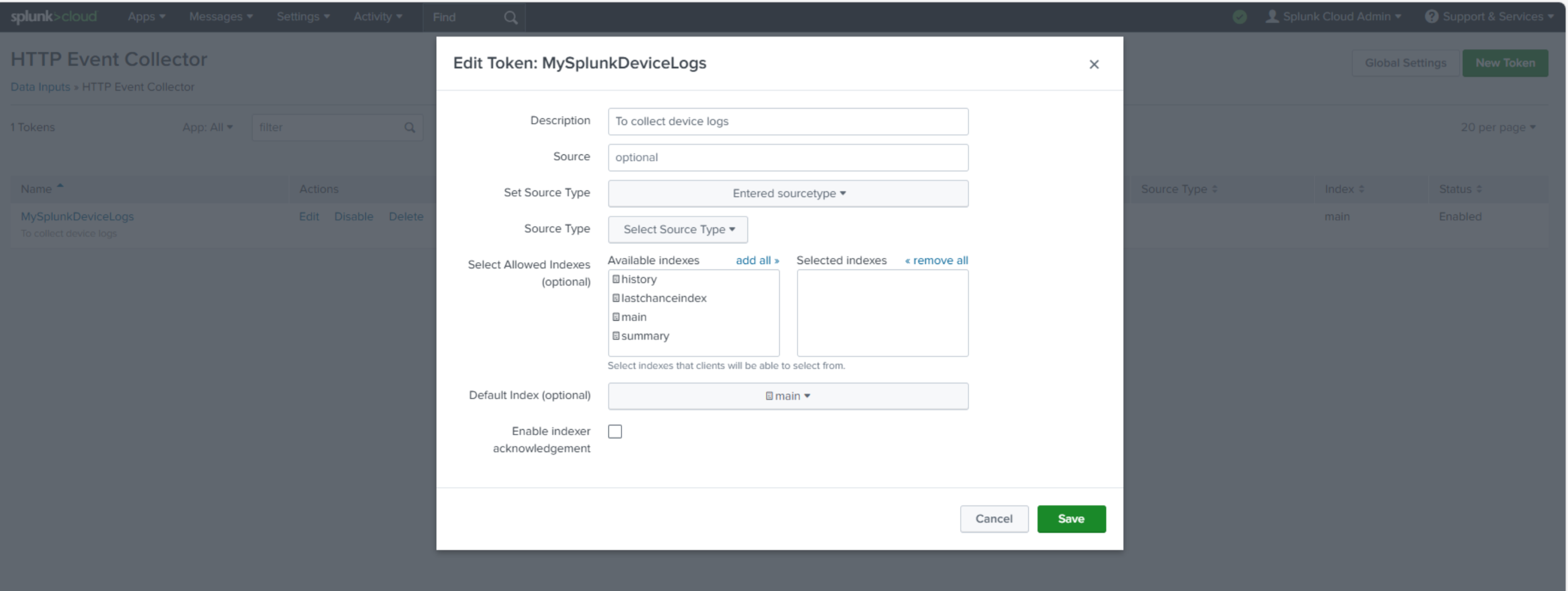
Task: Select the lastchanceindex available index
Action: [x=659, y=298]
